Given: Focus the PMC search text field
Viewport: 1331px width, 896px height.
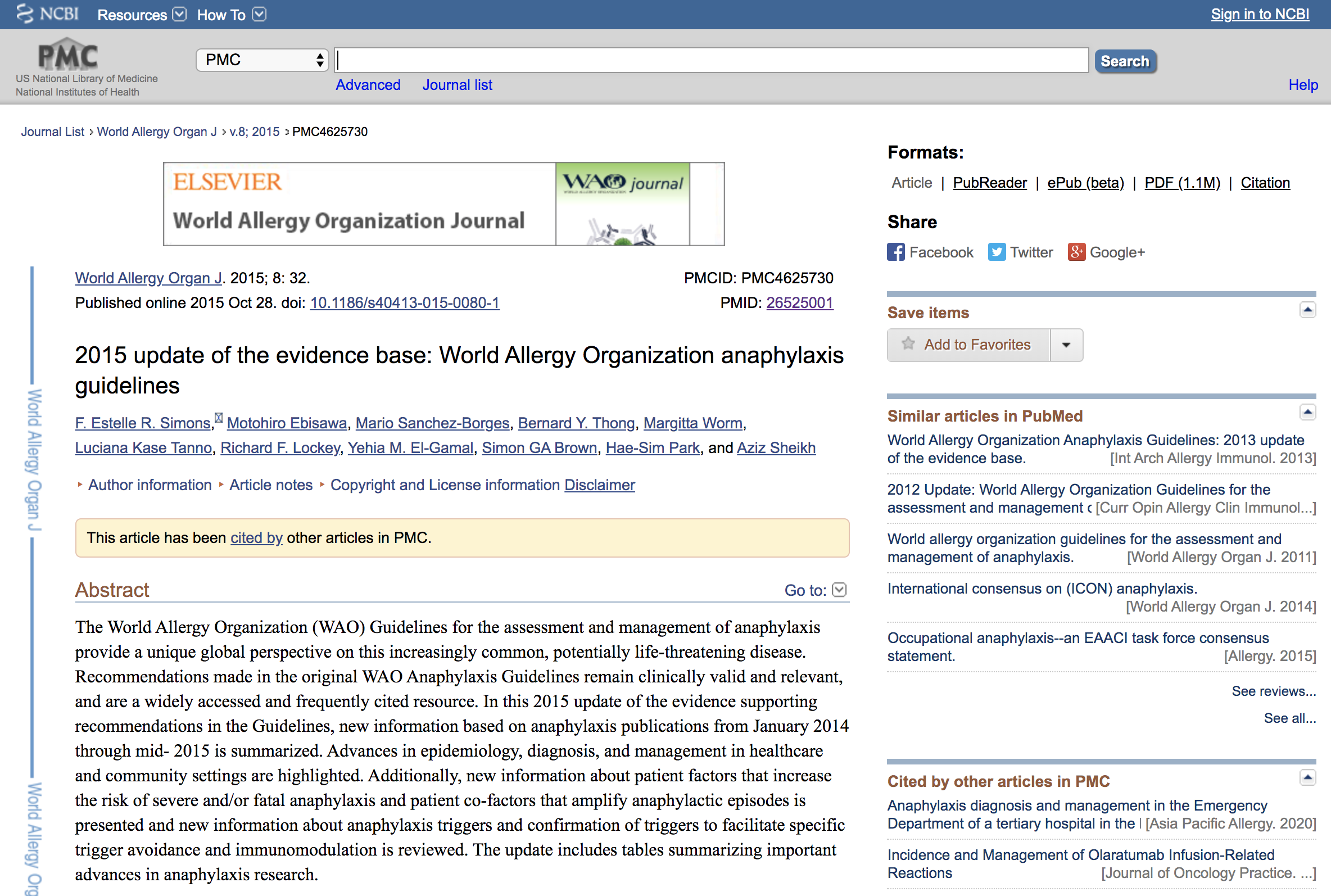Looking at the screenshot, I should click(x=711, y=60).
